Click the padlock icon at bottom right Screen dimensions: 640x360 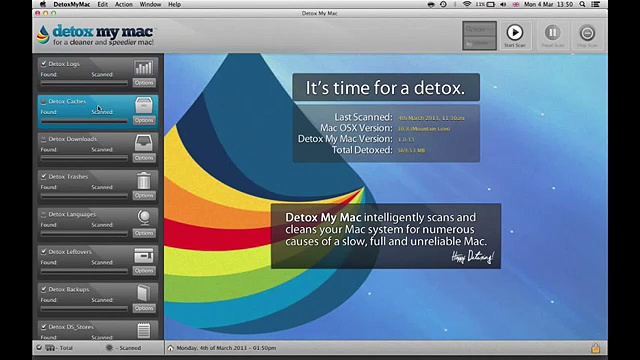click(596, 348)
